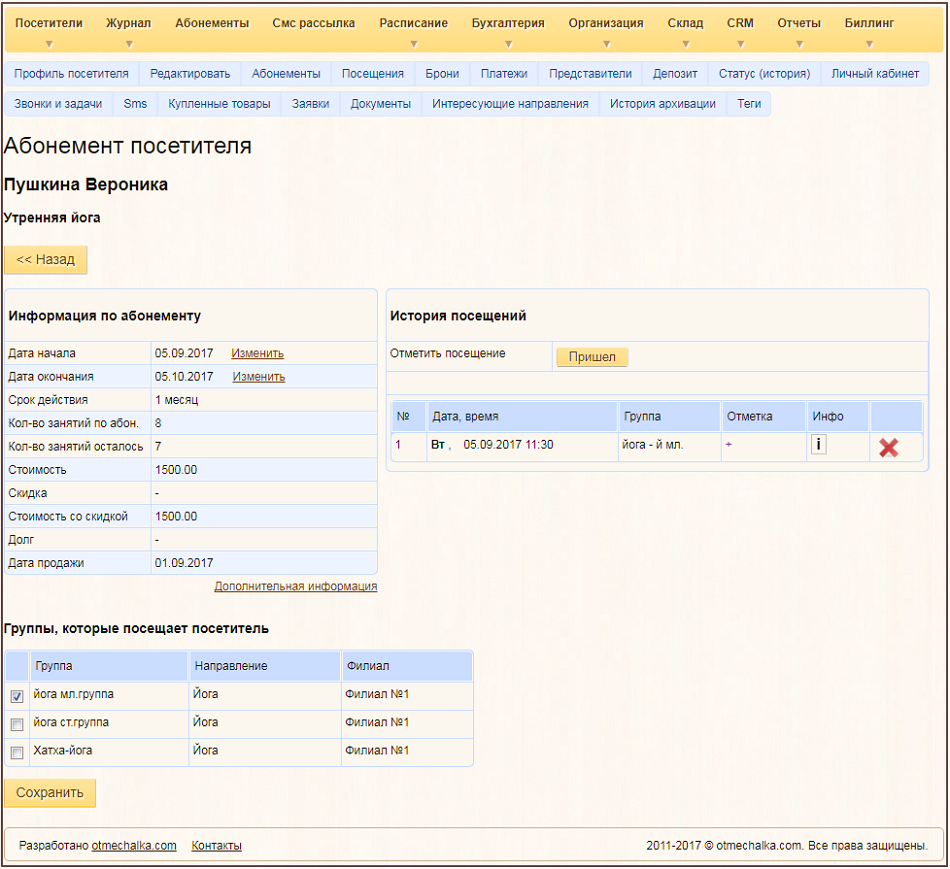Screen dimensions: 950x869
Task: Click the red X delete visit icon
Action: tap(888, 447)
